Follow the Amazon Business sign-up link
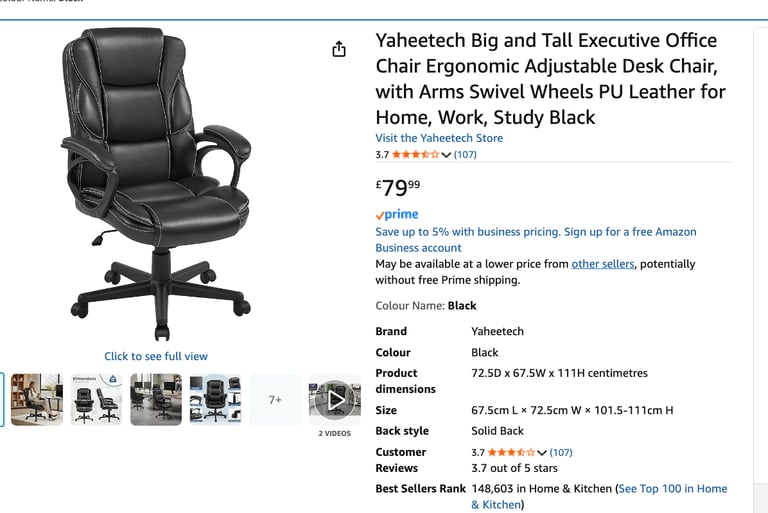The image size is (768, 513). pos(536,240)
